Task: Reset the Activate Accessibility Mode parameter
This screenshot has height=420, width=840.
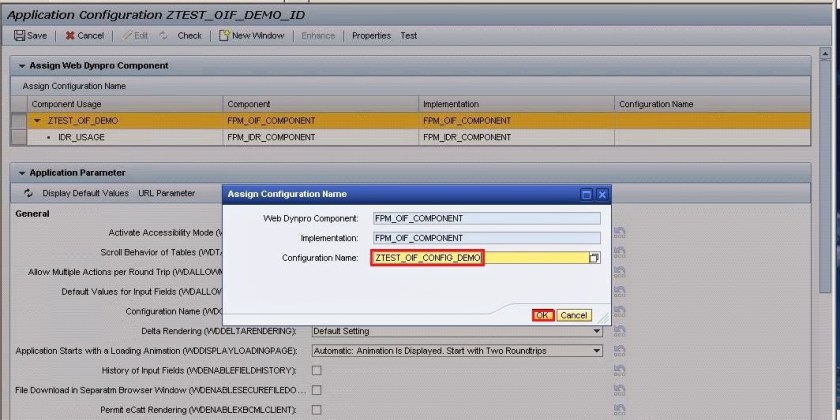Action: tap(620, 232)
